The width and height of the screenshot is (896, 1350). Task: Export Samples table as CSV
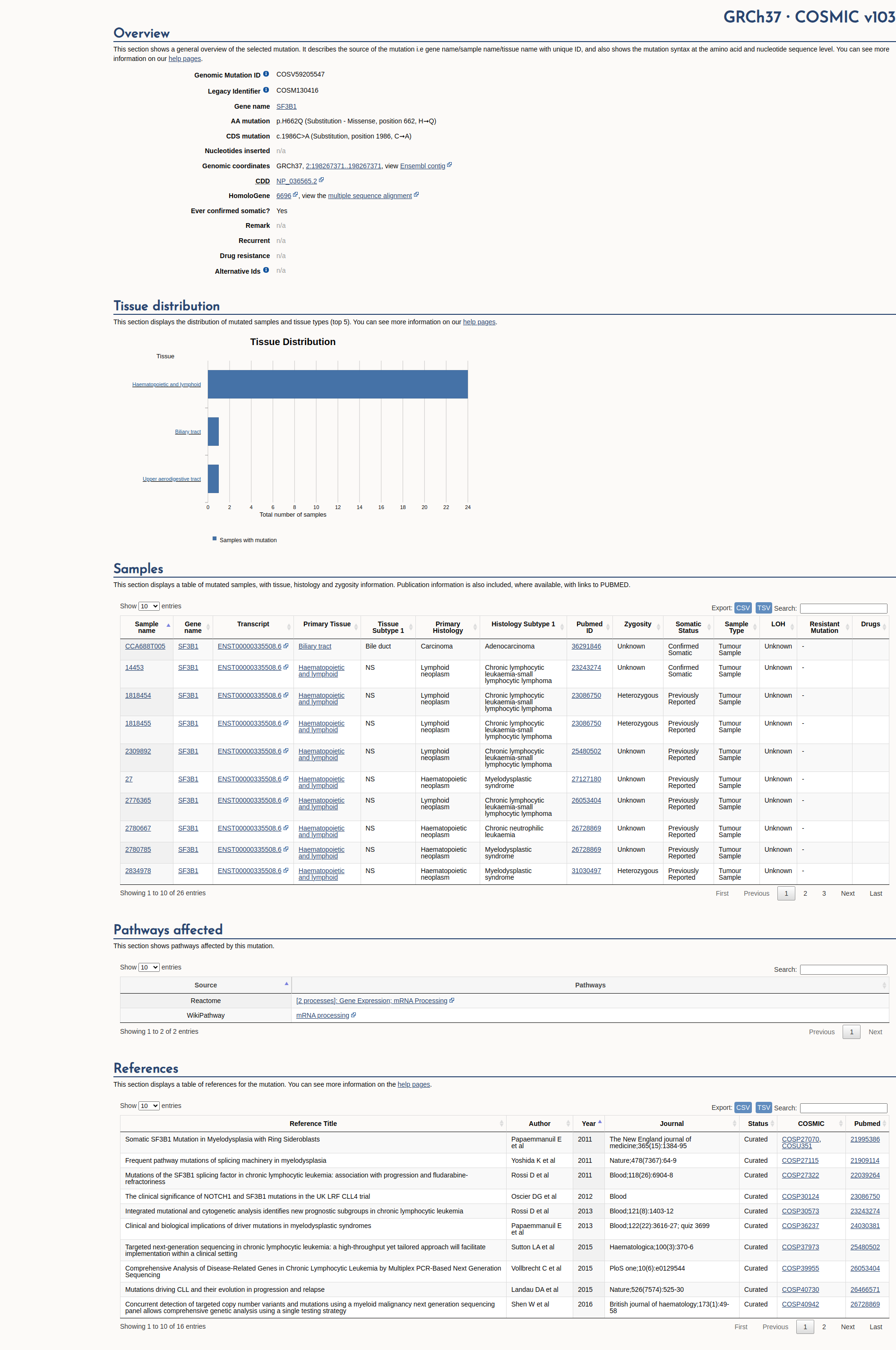tap(743, 608)
